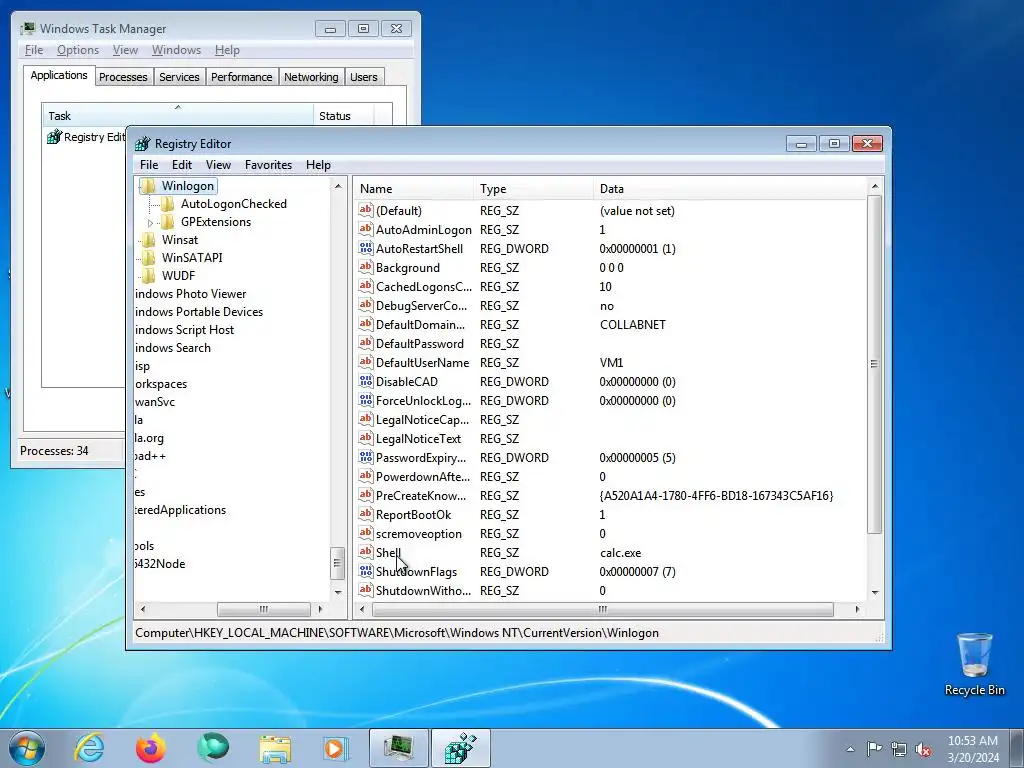This screenshot has height=768, width=1024.
Task: Click the network tray icon
Action: click(899, 749)
